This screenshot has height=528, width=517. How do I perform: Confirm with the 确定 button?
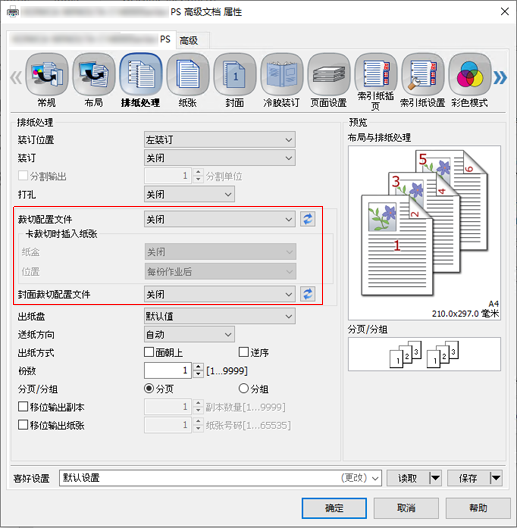tap(334, 508)
